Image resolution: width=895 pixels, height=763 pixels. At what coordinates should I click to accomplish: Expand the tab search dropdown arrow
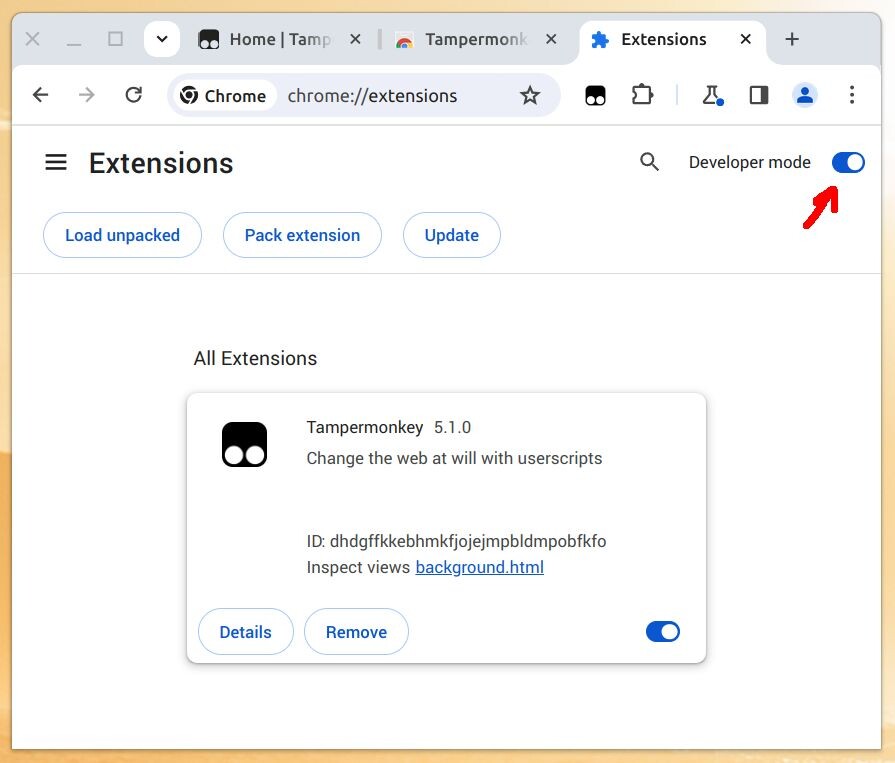(162, 39)
